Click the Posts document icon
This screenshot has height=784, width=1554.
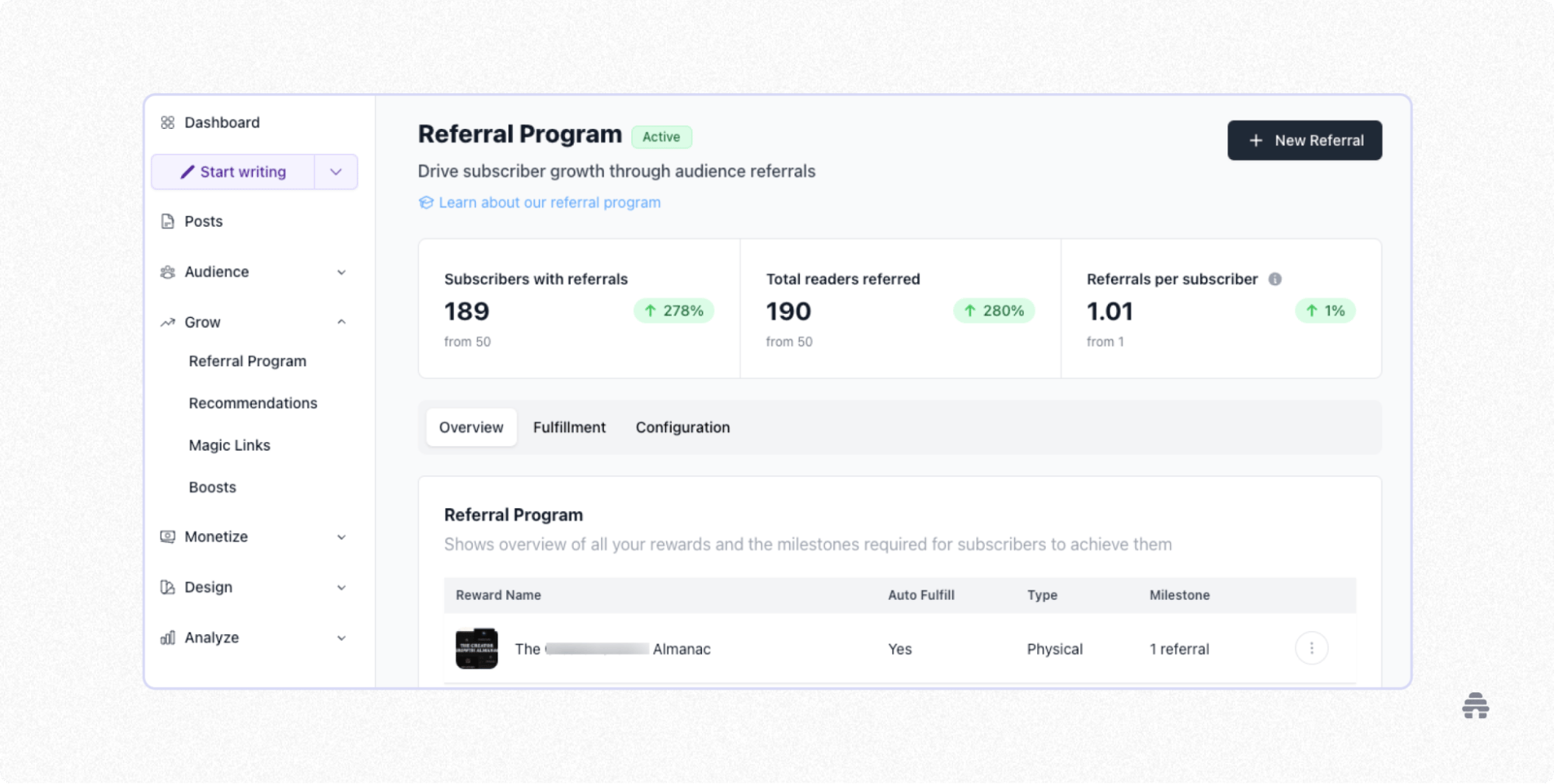tap(167, 221)
